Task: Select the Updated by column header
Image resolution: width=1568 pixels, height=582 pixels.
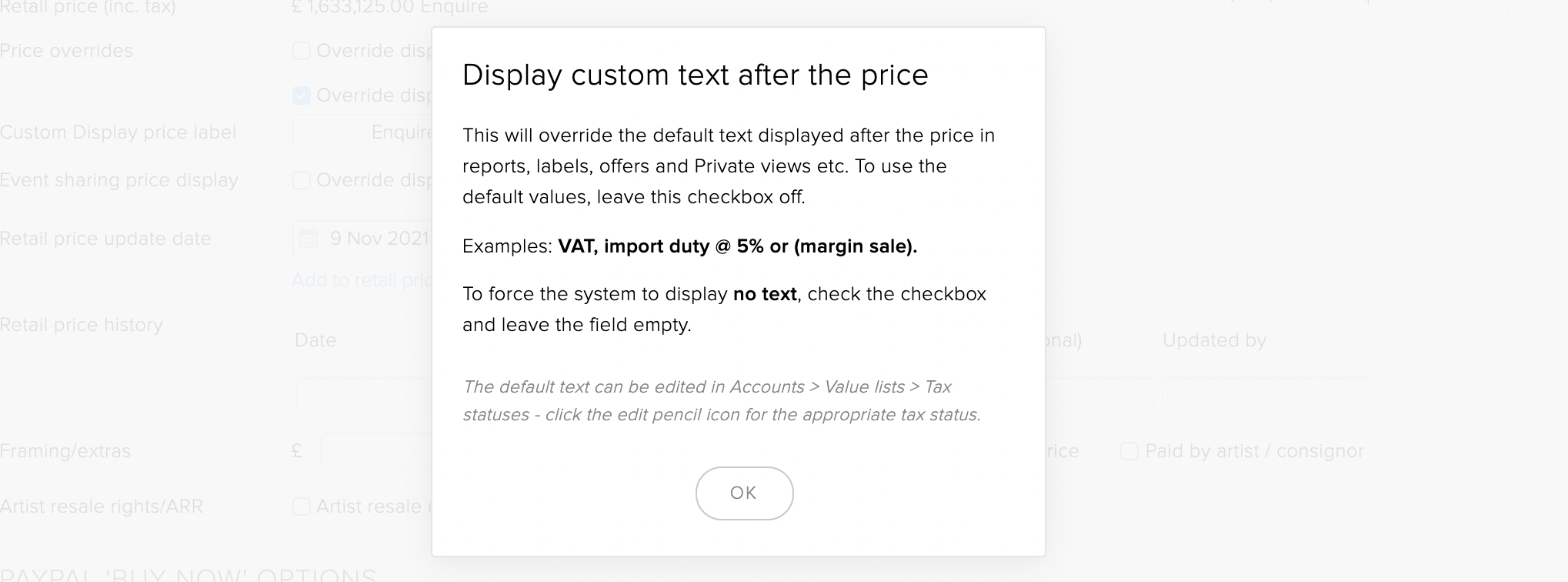Action: [x=1213, y=340]
